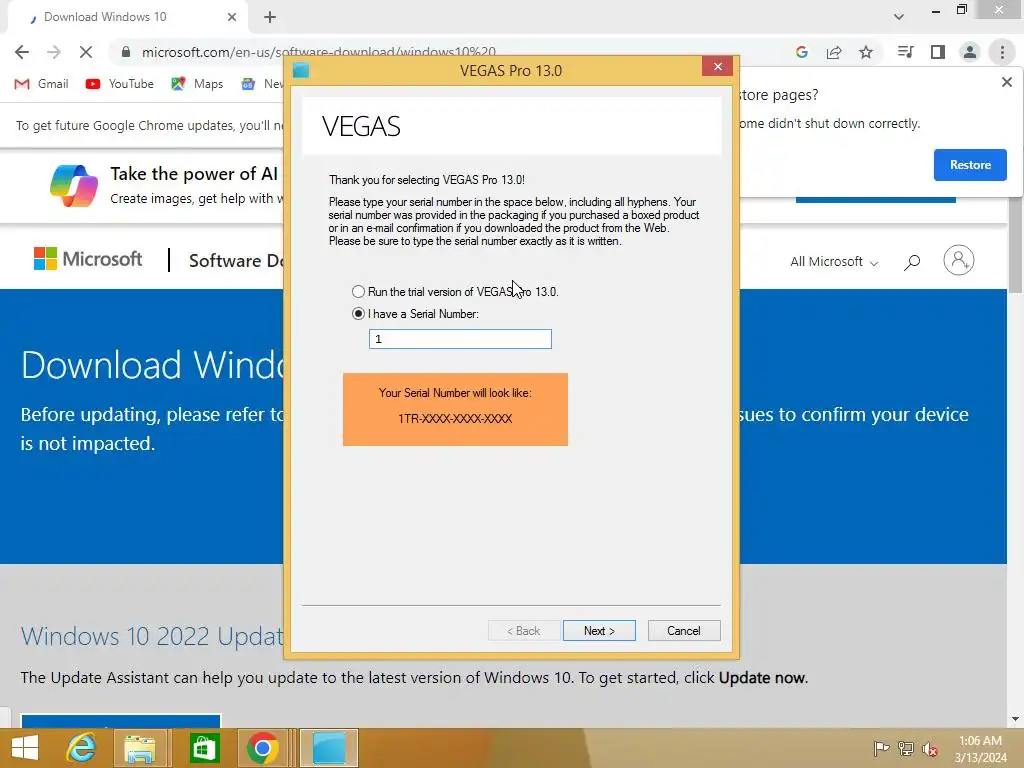Click Restore button in Chrome popup
Viewport: 1024px width, 768px height.
[970, 165]
